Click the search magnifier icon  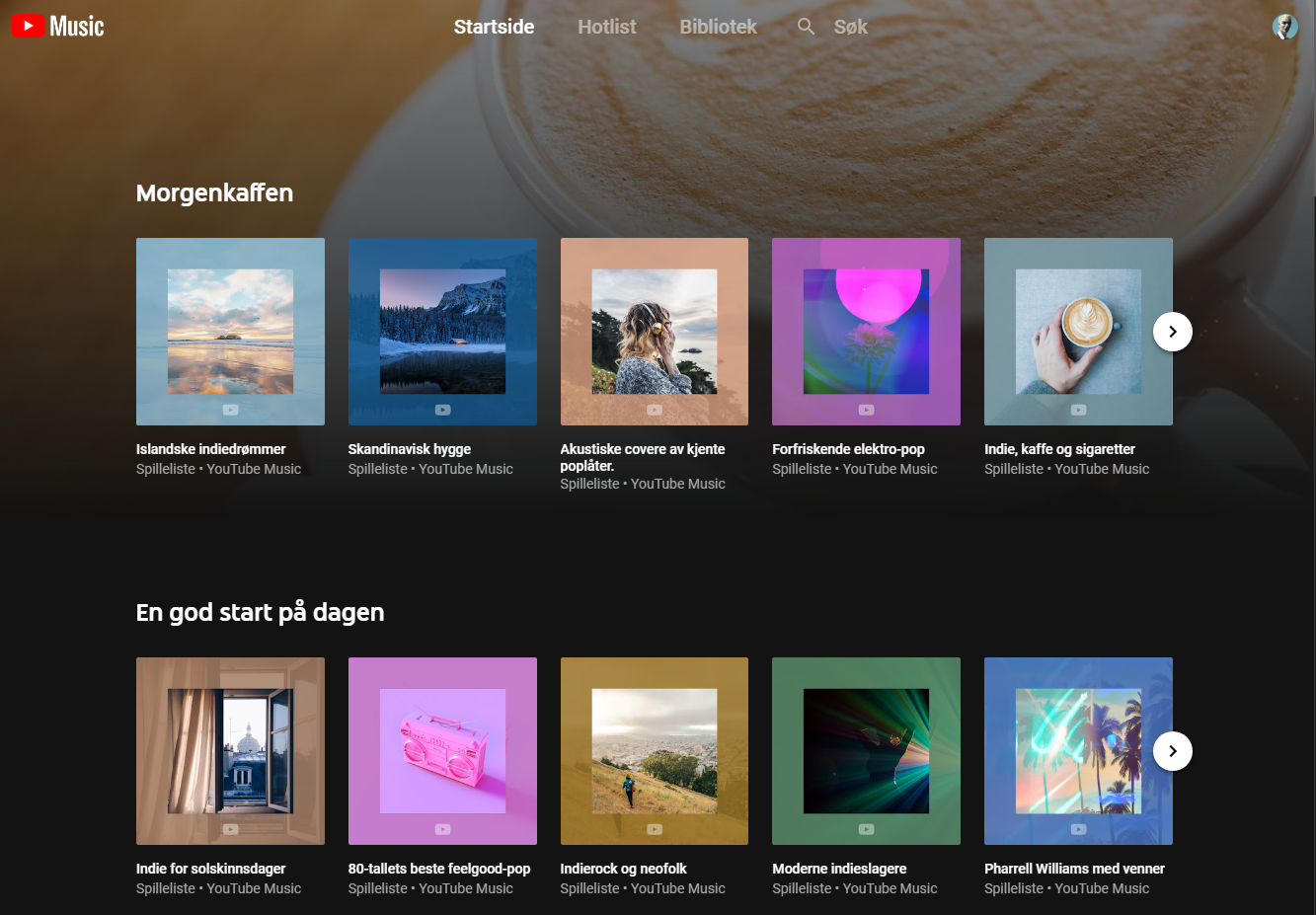(x=807, y=27)
